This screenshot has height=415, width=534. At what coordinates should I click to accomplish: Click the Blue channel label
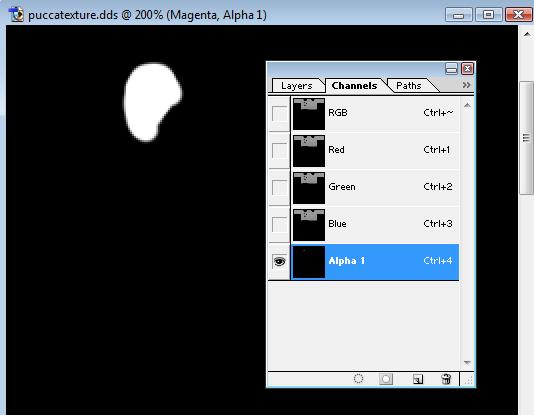click(337, 224)
